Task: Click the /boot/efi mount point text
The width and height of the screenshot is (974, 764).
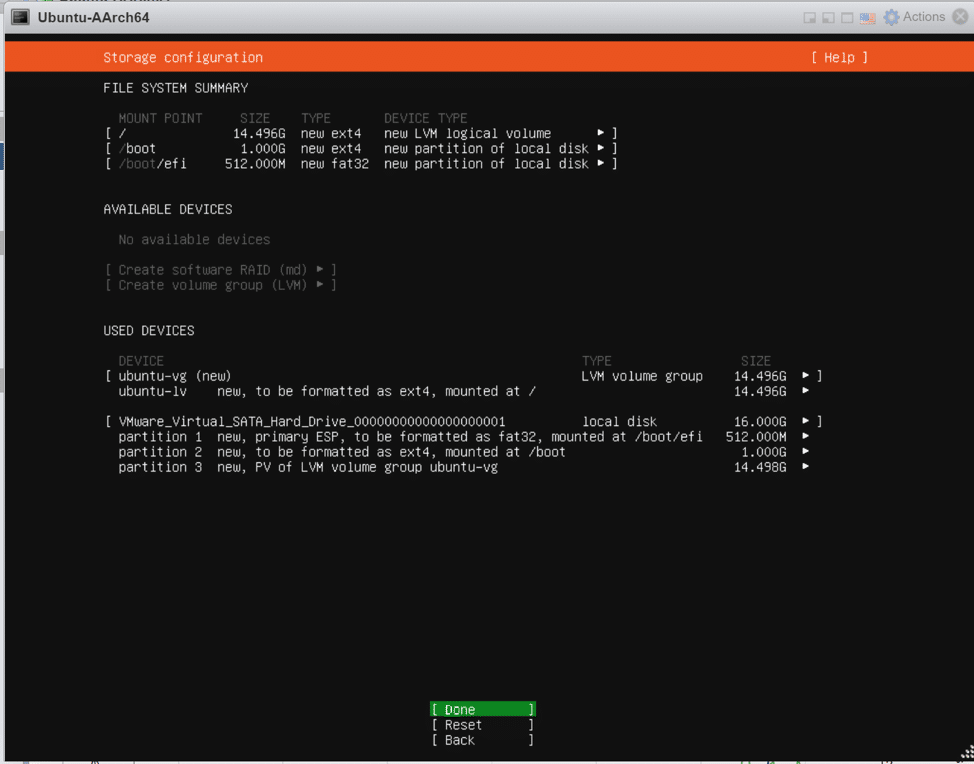Action: [x=152, y=164]
